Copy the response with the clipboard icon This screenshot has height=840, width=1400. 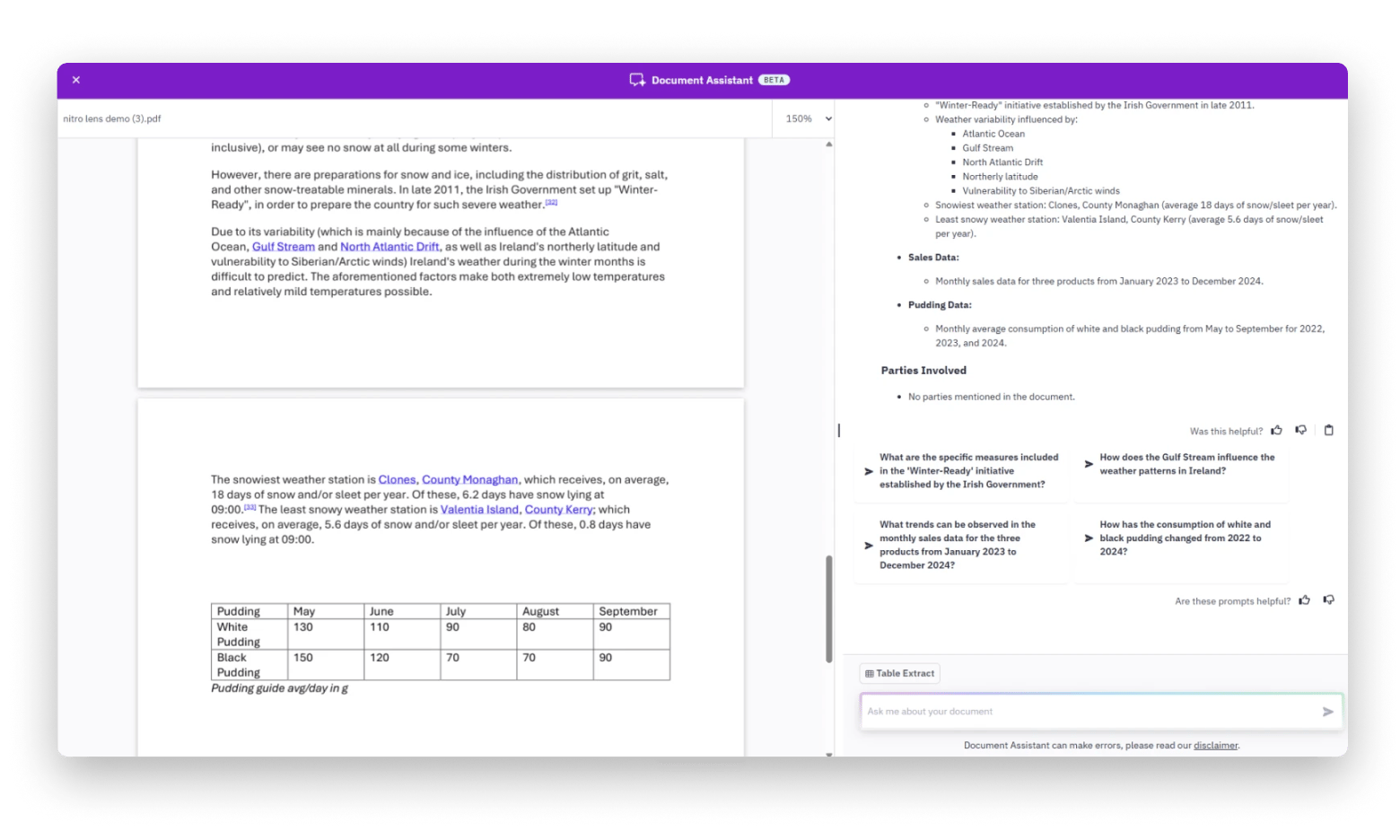click(x=1329, y=431)
